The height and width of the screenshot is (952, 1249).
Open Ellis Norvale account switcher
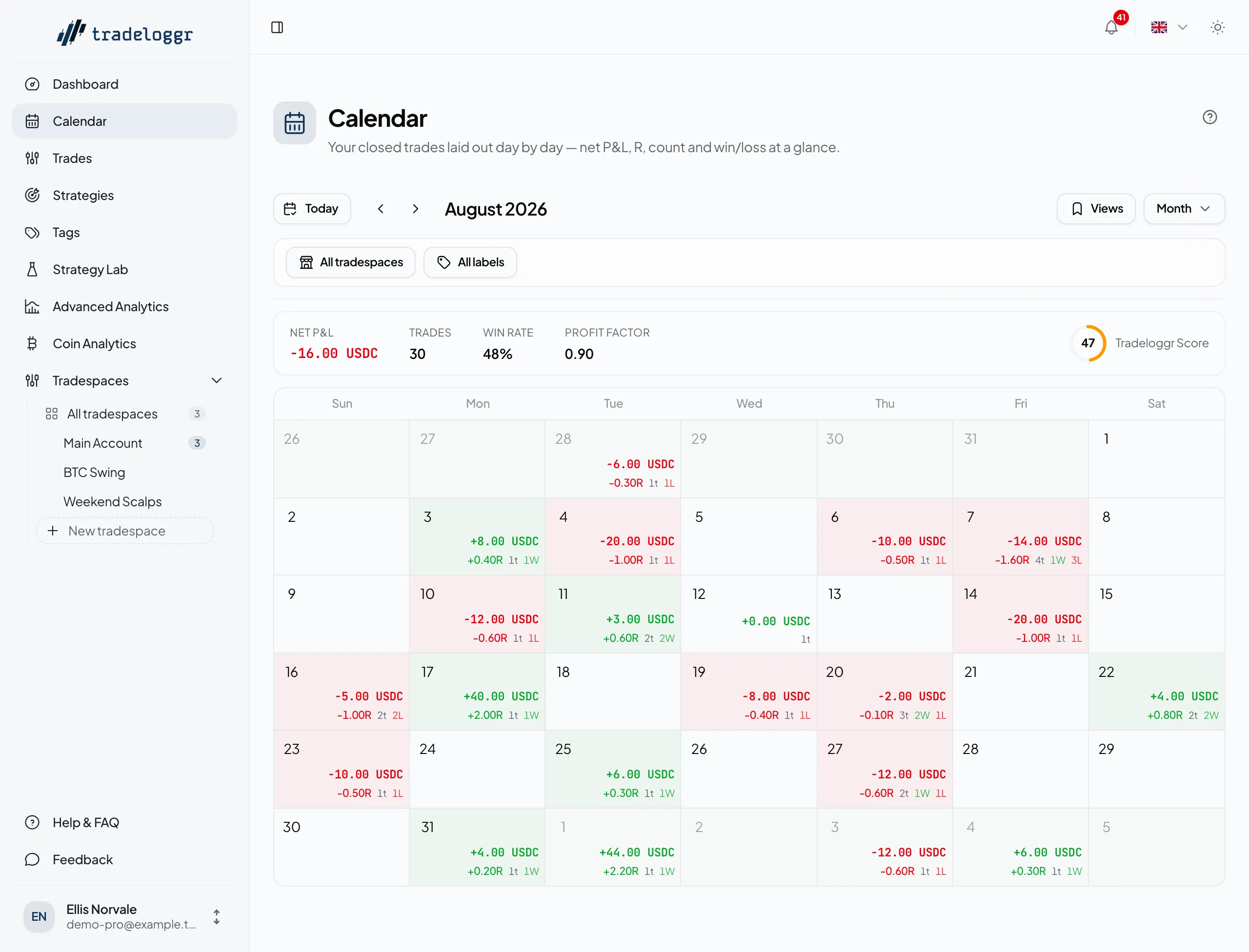124,917
